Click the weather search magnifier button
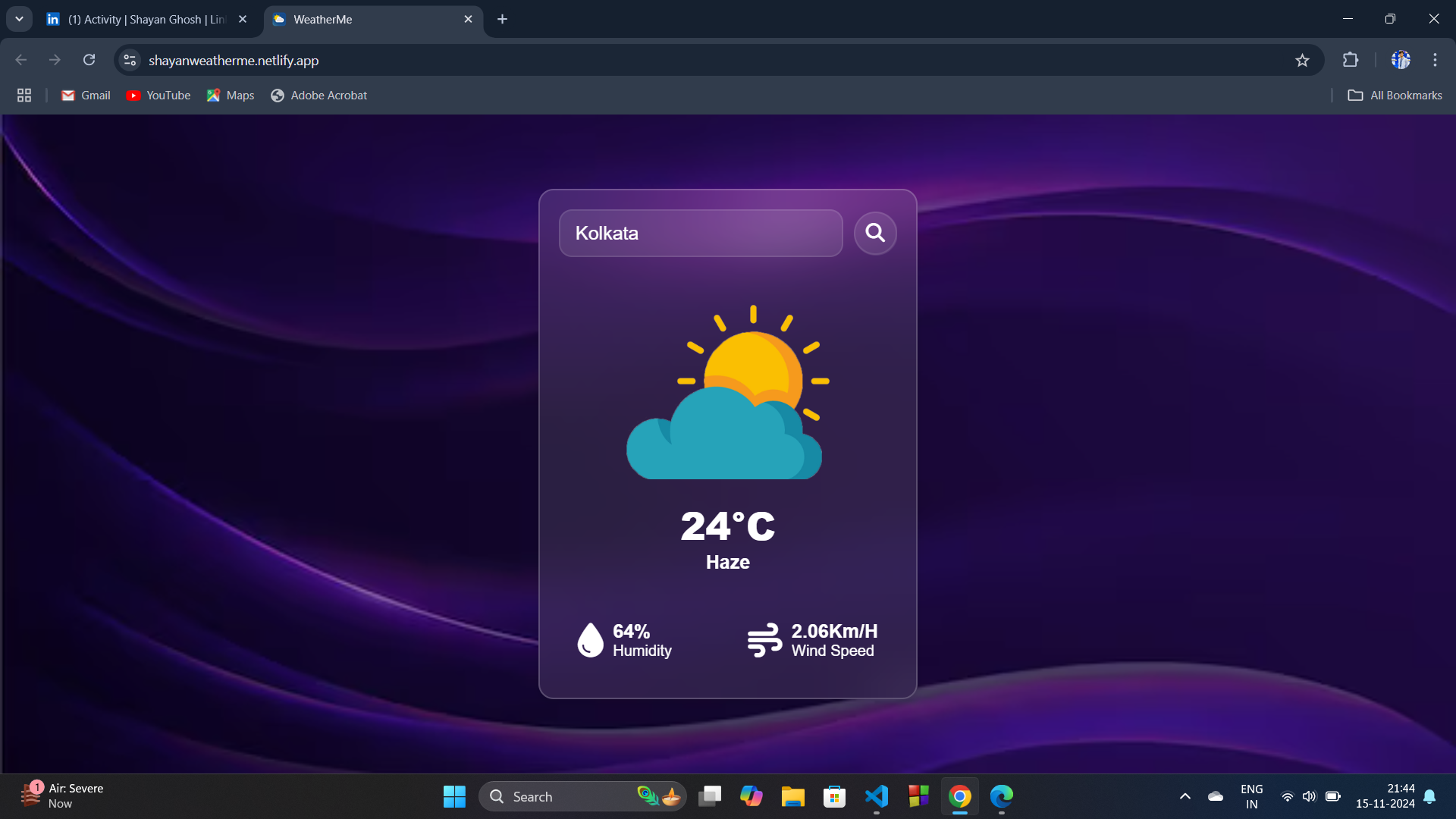1456x819 pixels. (x=875, y=233)
